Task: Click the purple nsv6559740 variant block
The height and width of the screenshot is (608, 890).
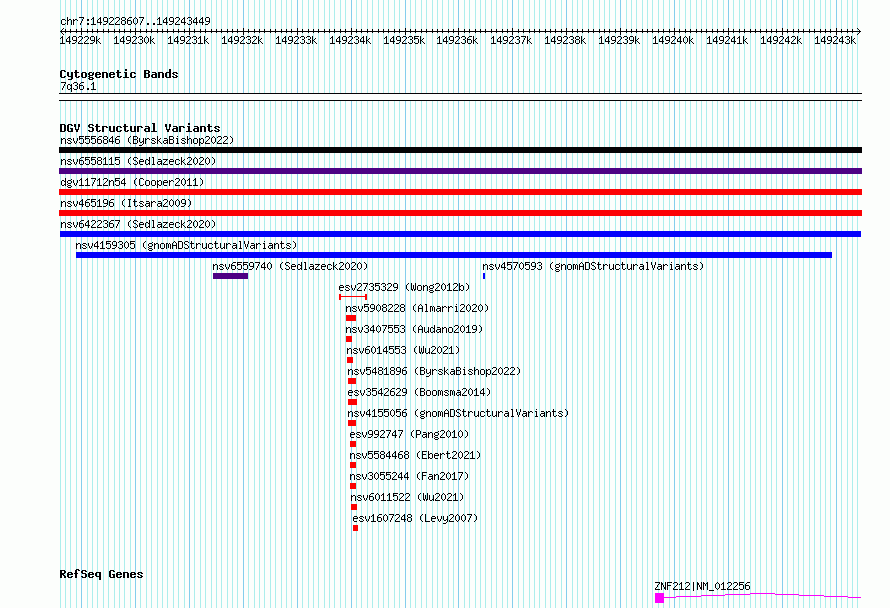Action: [x=230, y=276]
